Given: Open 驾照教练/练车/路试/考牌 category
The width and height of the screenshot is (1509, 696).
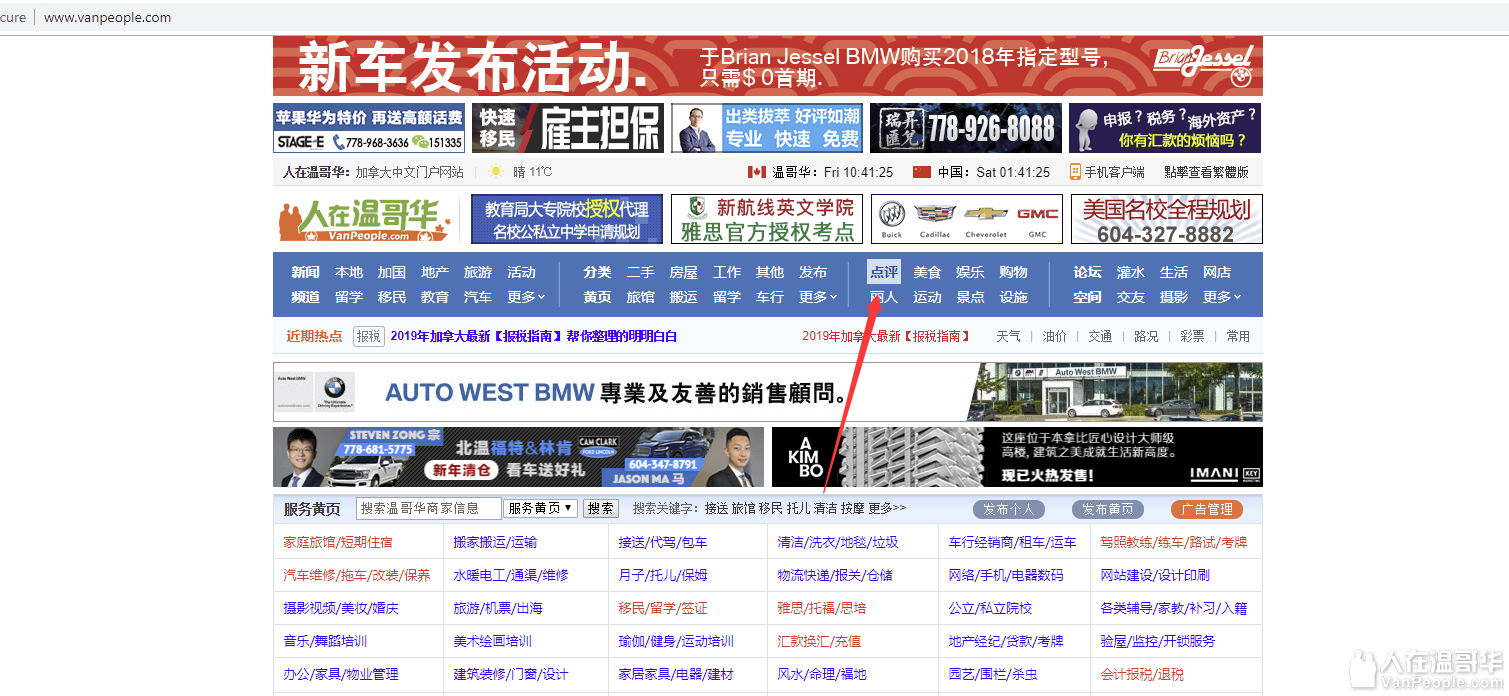Looking at the screenshot, I should click(x=1174, y=542).
